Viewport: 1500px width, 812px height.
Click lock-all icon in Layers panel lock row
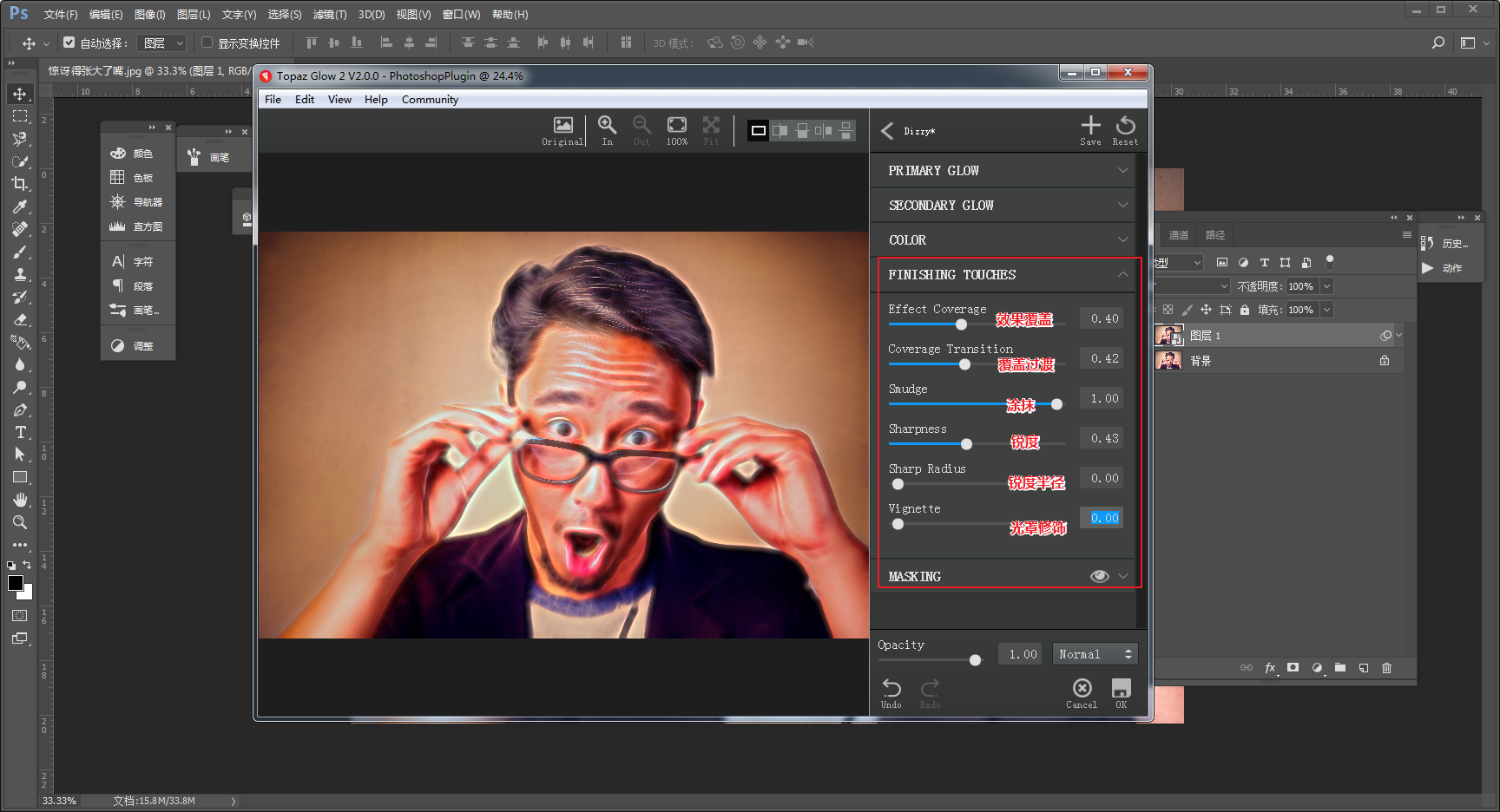coord(1245,310)
